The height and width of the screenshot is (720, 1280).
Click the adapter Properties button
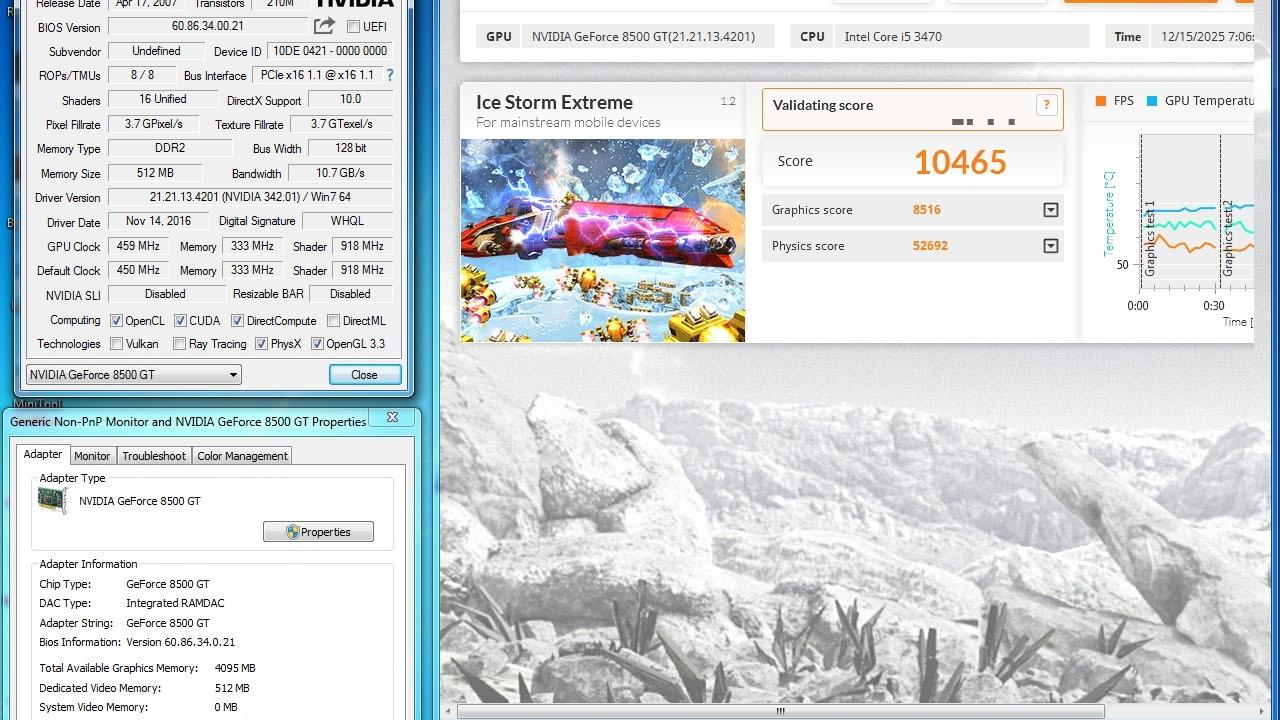click(x=318, y=532)
